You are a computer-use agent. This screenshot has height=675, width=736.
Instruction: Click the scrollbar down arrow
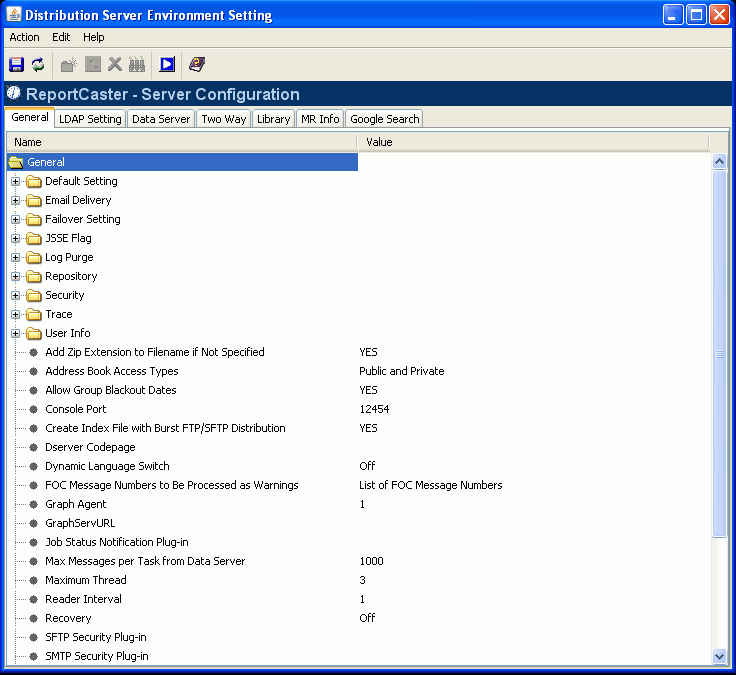[719, 656]
